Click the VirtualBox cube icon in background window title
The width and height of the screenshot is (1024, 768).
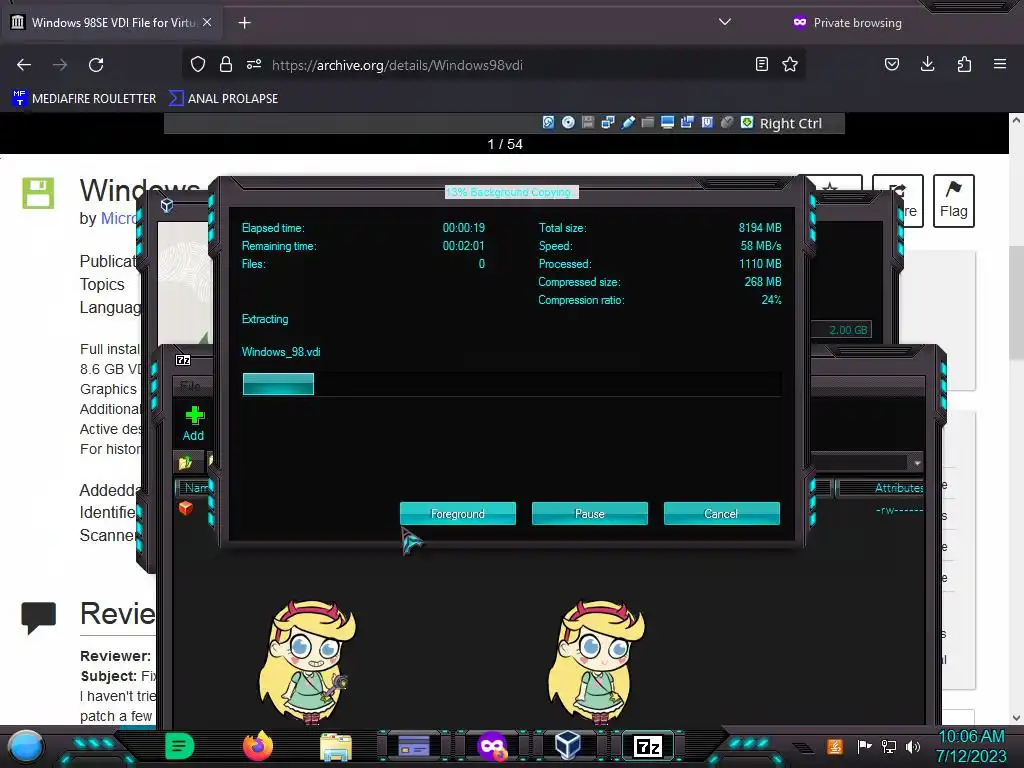(167, 205)
